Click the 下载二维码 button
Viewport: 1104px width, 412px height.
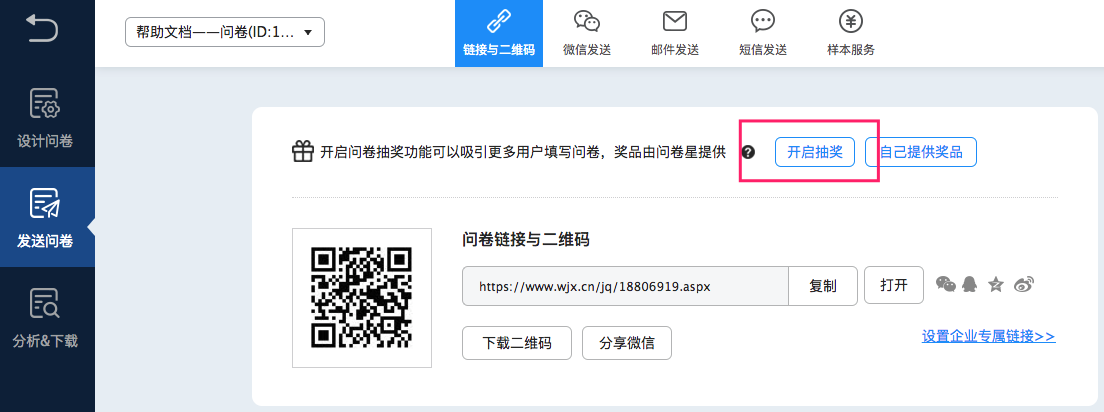click(517, 342)
